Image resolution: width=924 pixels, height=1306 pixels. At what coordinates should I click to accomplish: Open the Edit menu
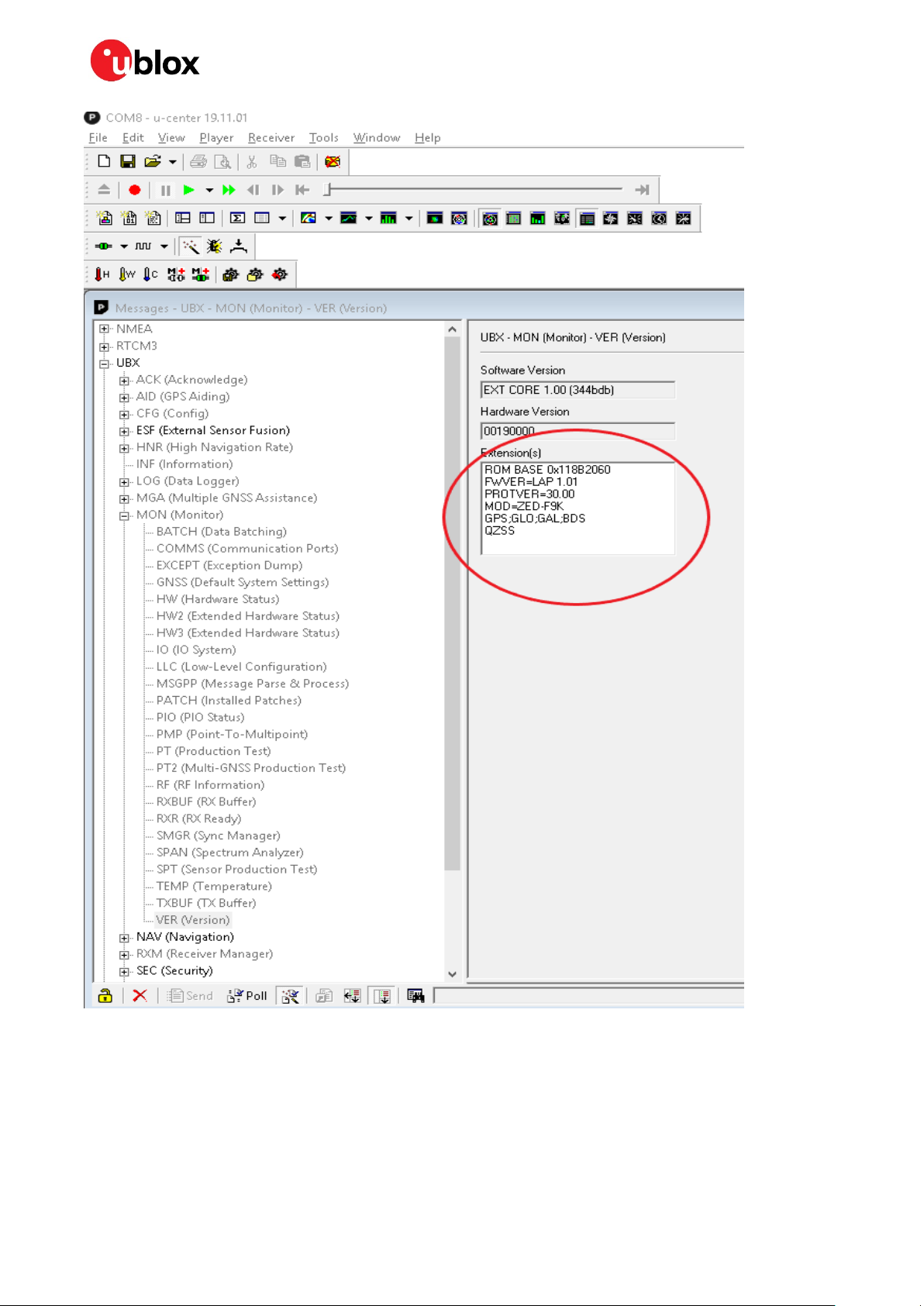click(x=133, y=138)
